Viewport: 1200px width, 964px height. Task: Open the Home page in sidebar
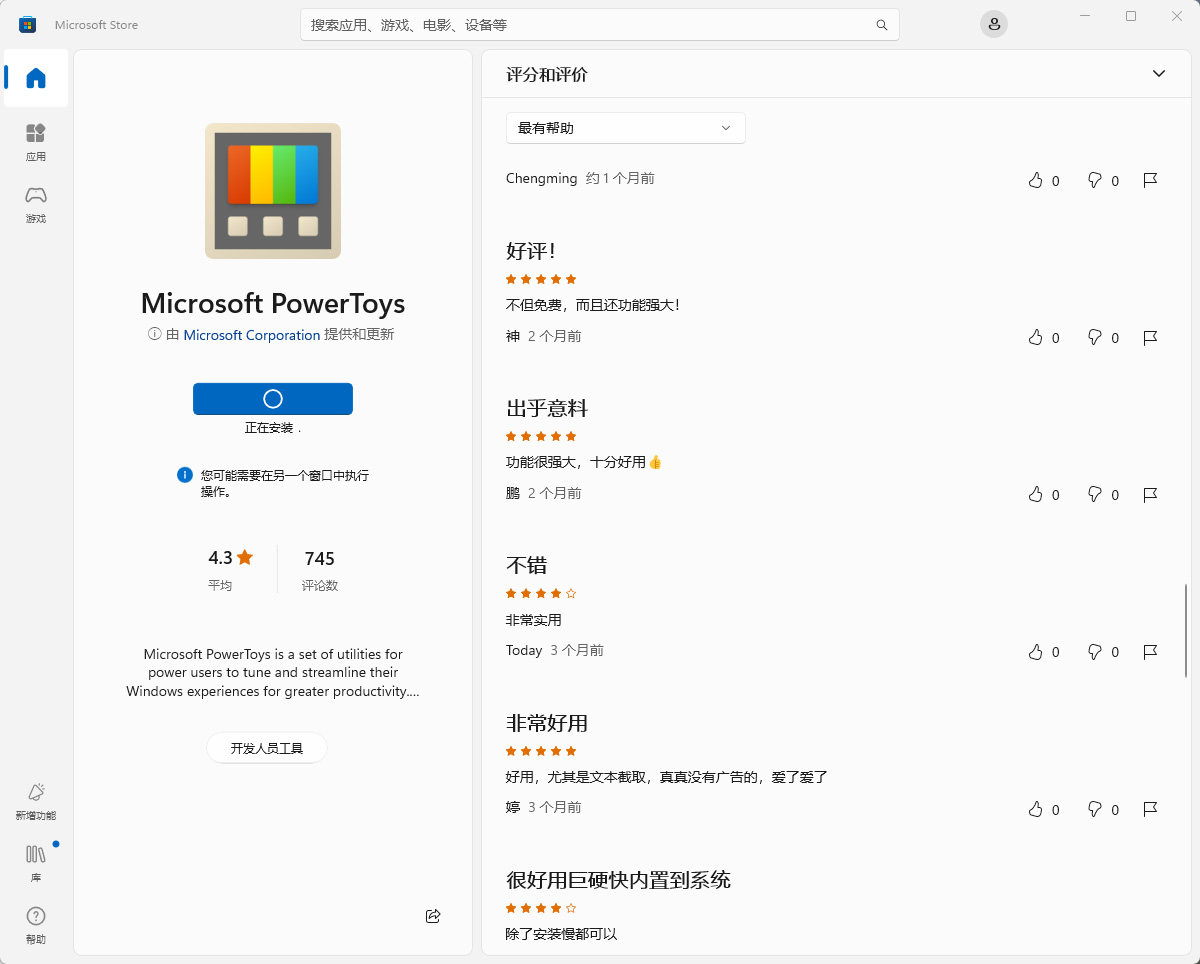tap(36, 78)
